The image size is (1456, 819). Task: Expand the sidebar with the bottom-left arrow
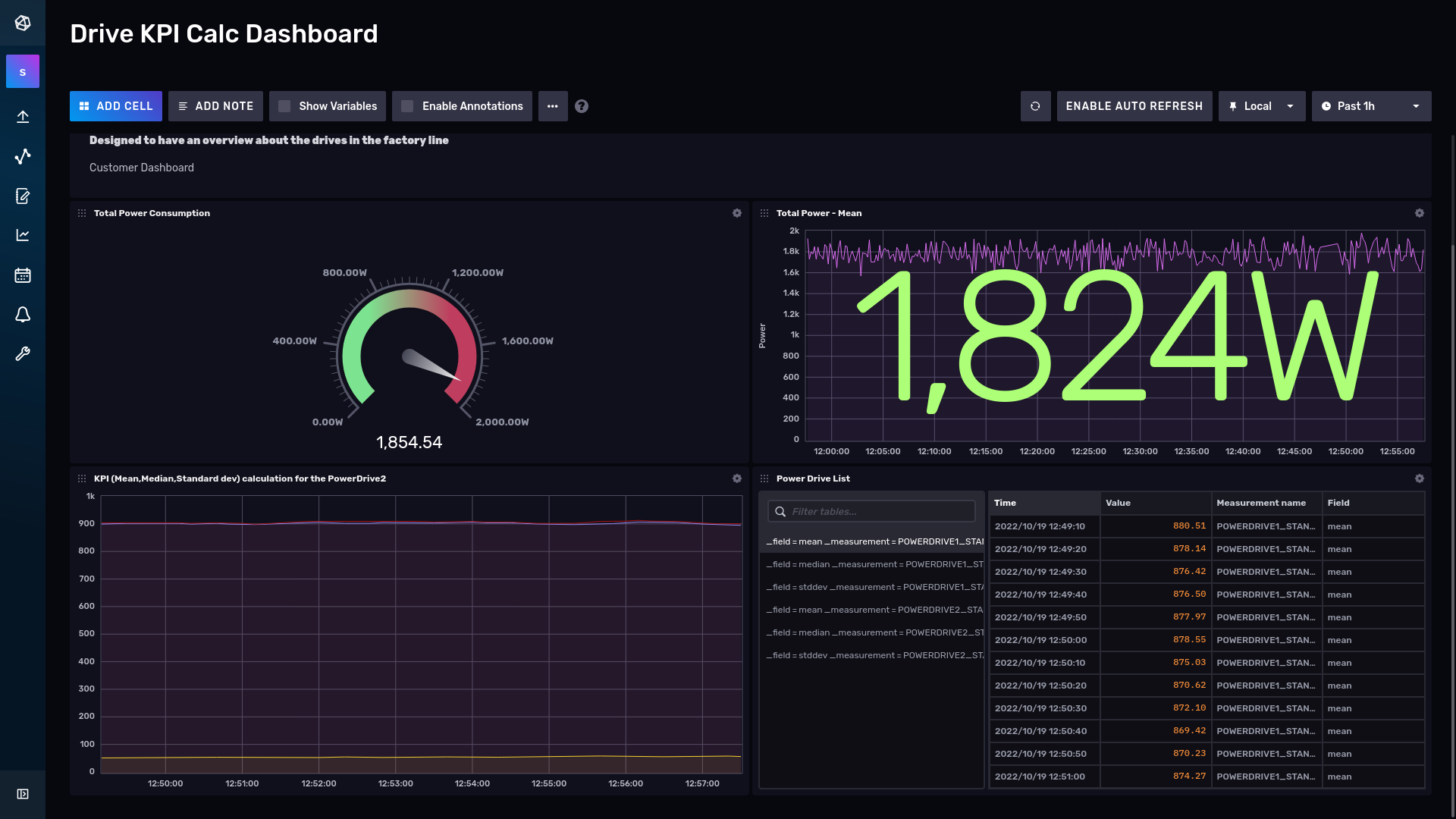23,794
